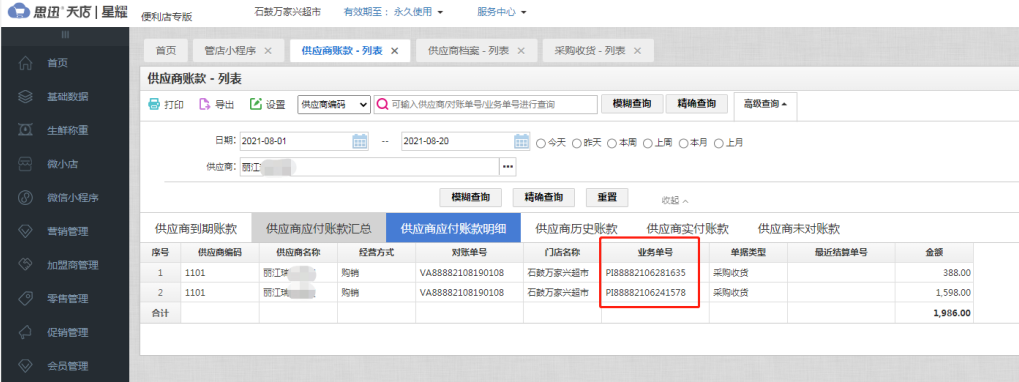Collapse the 高级查询 panel toggle
This screenshot has width=1019, height=382.
coord(765,104)
